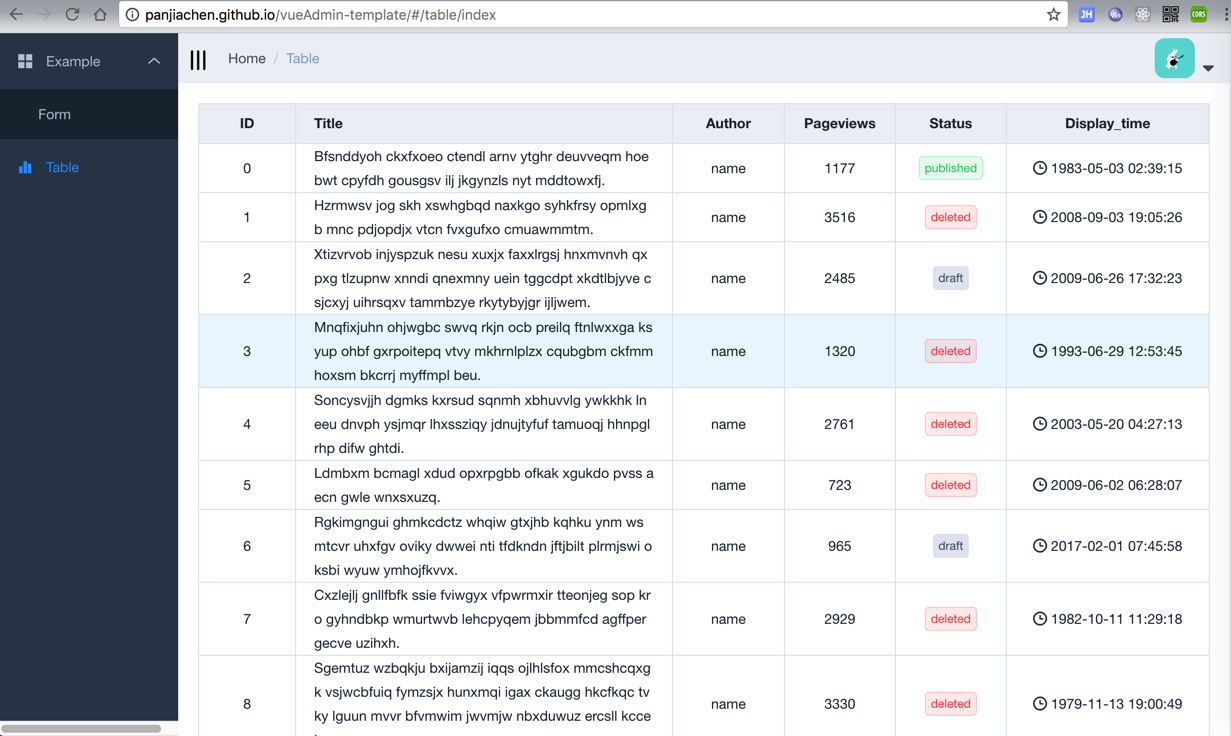Click the published status tag in row 0

click(x=950, y=168)
